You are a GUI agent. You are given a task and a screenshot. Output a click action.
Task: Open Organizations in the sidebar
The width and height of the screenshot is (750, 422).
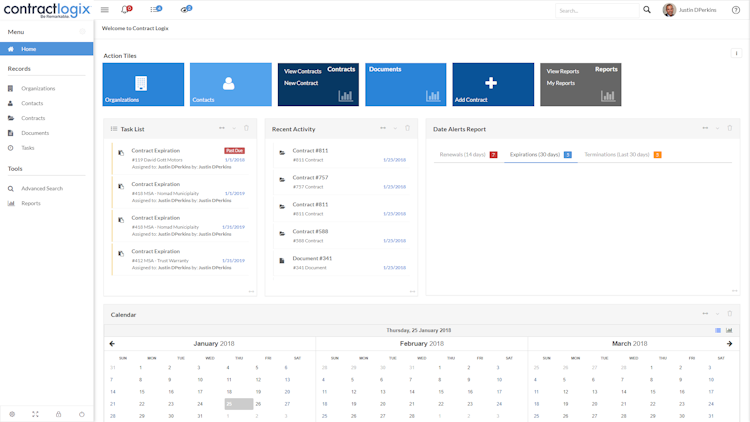click(38, 89)
